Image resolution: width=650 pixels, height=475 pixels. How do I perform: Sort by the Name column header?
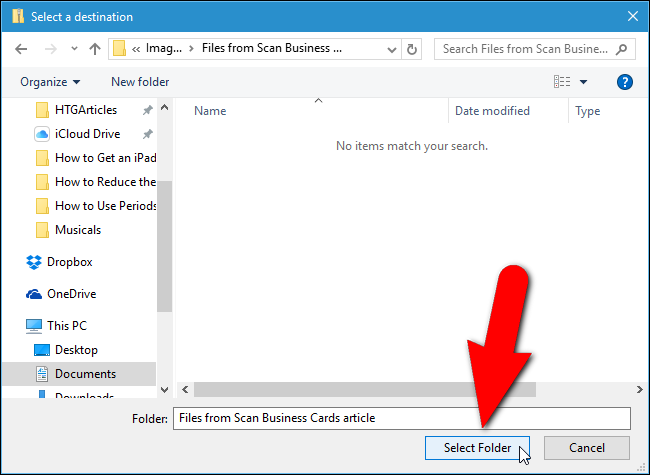(x=210, y=111)
